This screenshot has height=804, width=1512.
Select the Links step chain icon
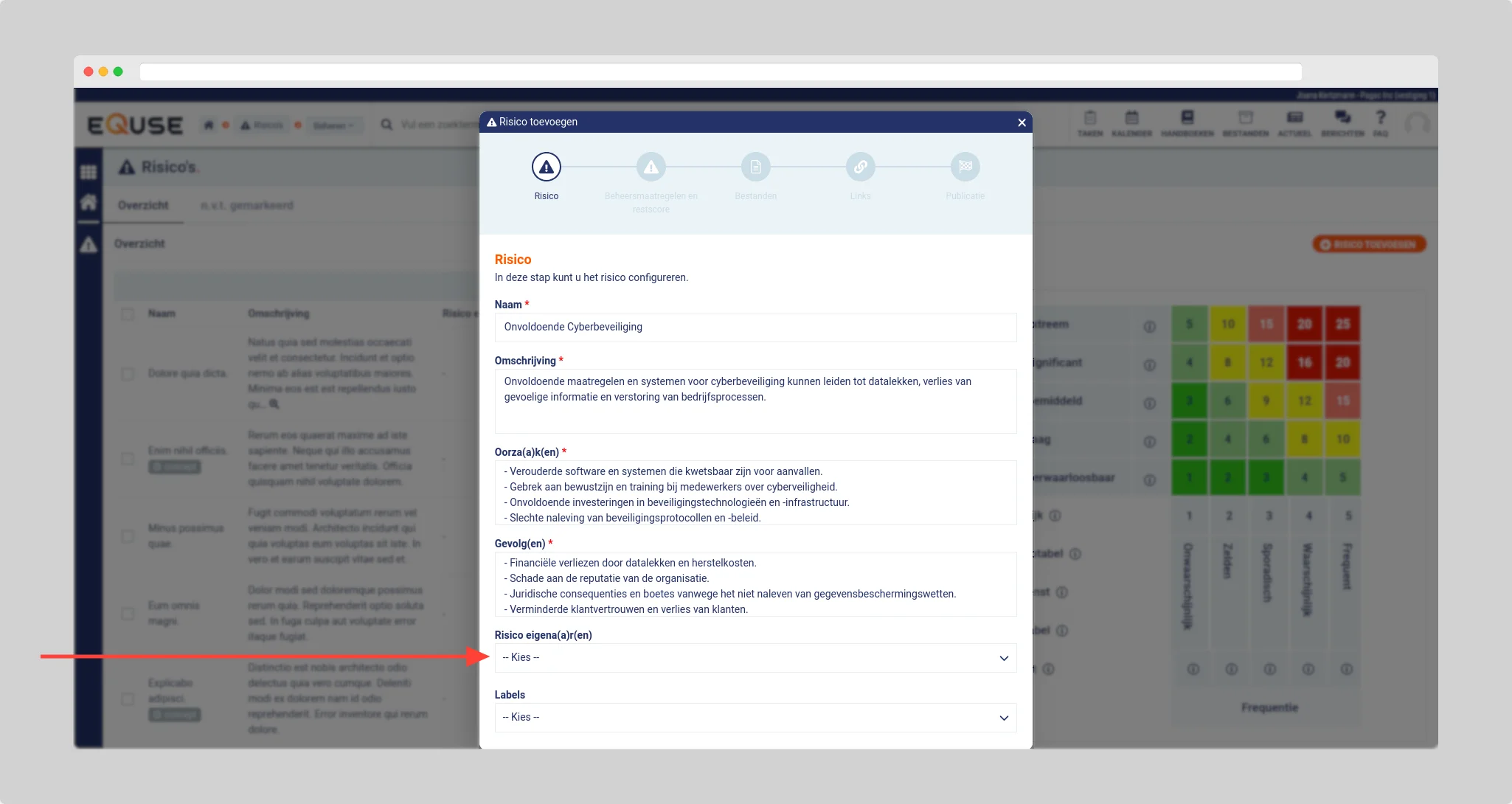[860, 167]
